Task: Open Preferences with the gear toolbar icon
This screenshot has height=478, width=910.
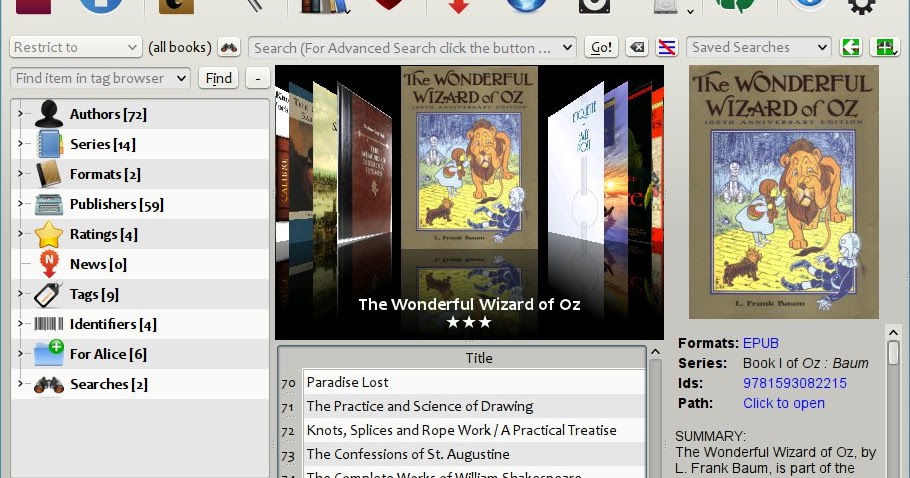Action: 862,6
